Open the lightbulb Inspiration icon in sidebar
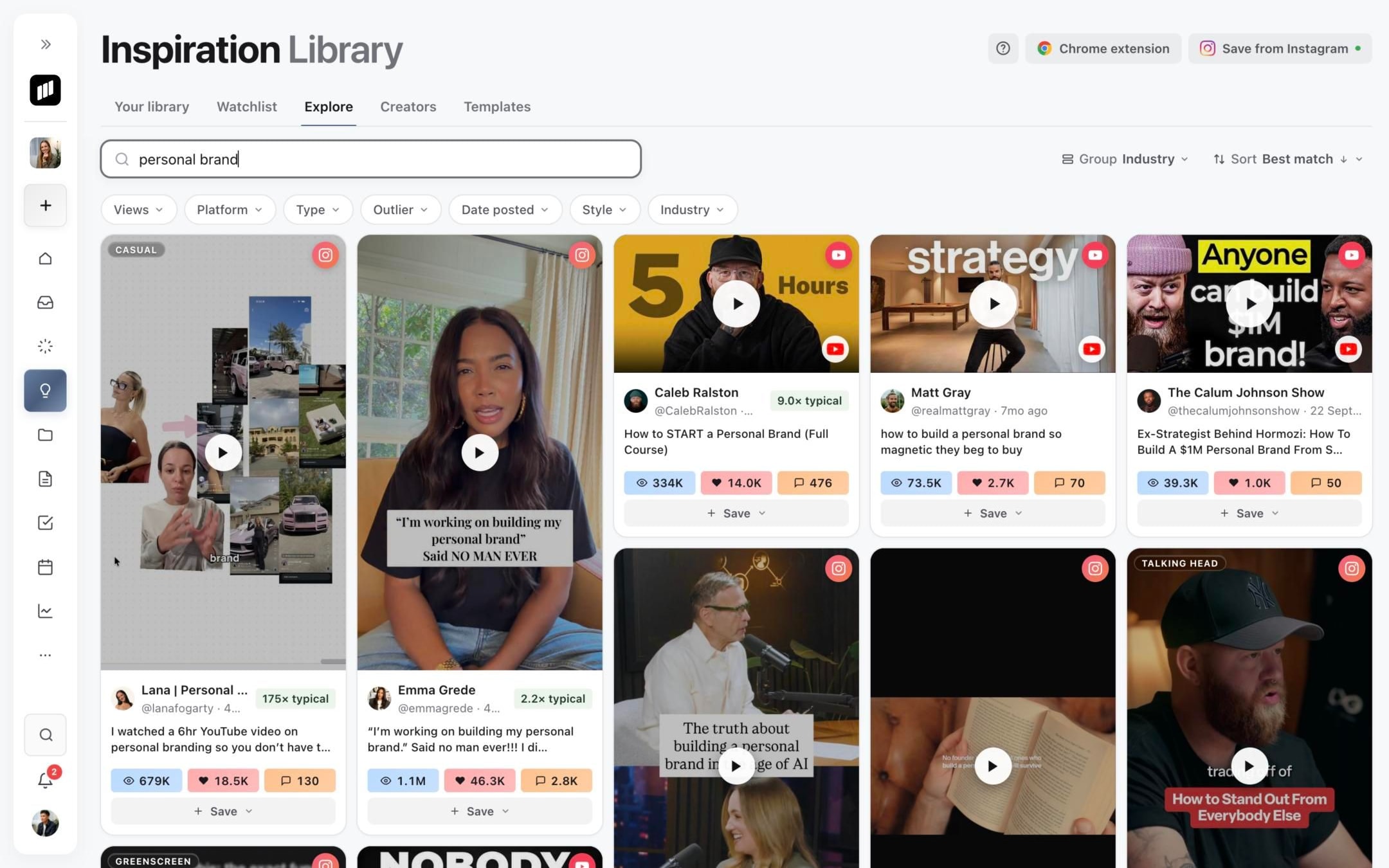 (x=45, y=390)
